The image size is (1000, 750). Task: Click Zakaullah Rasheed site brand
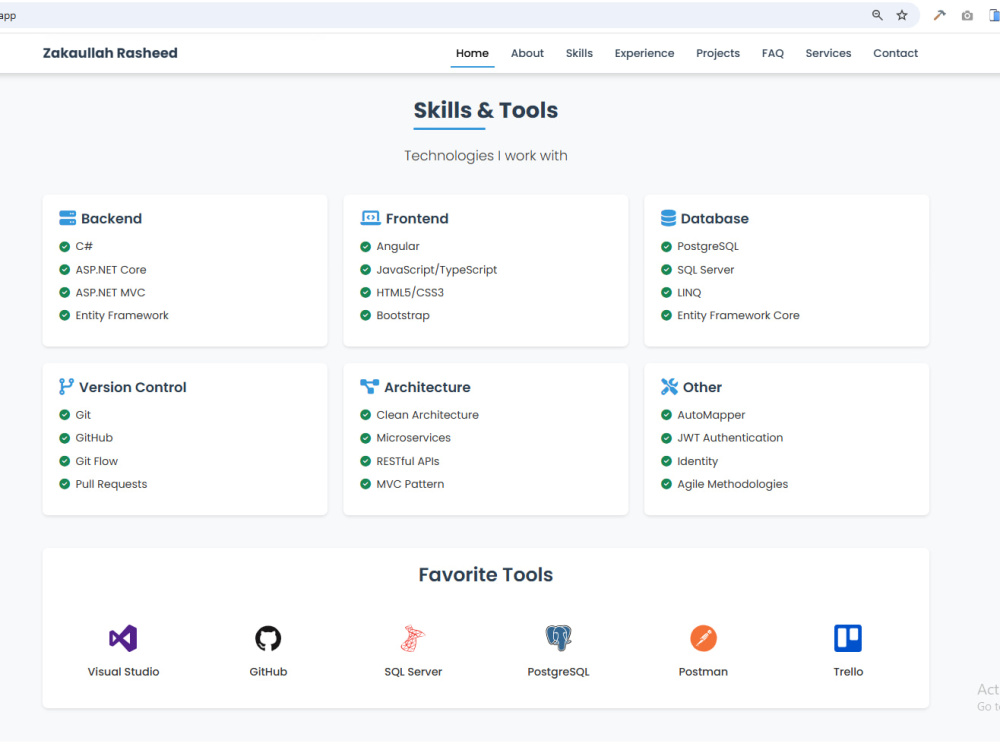[110, 54]
